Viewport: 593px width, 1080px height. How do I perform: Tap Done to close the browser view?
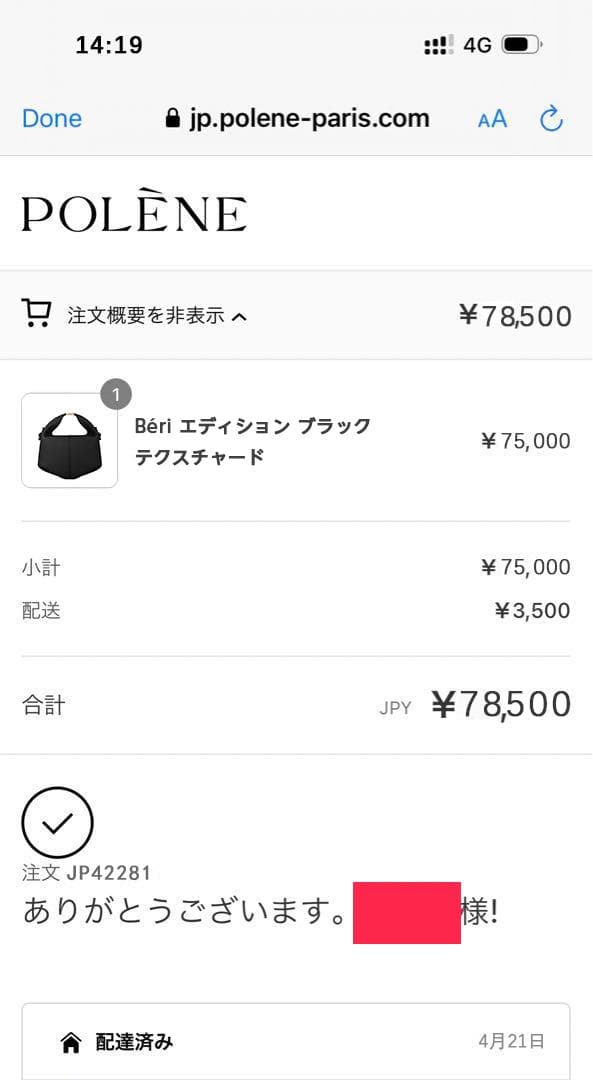tap(51, 118)
